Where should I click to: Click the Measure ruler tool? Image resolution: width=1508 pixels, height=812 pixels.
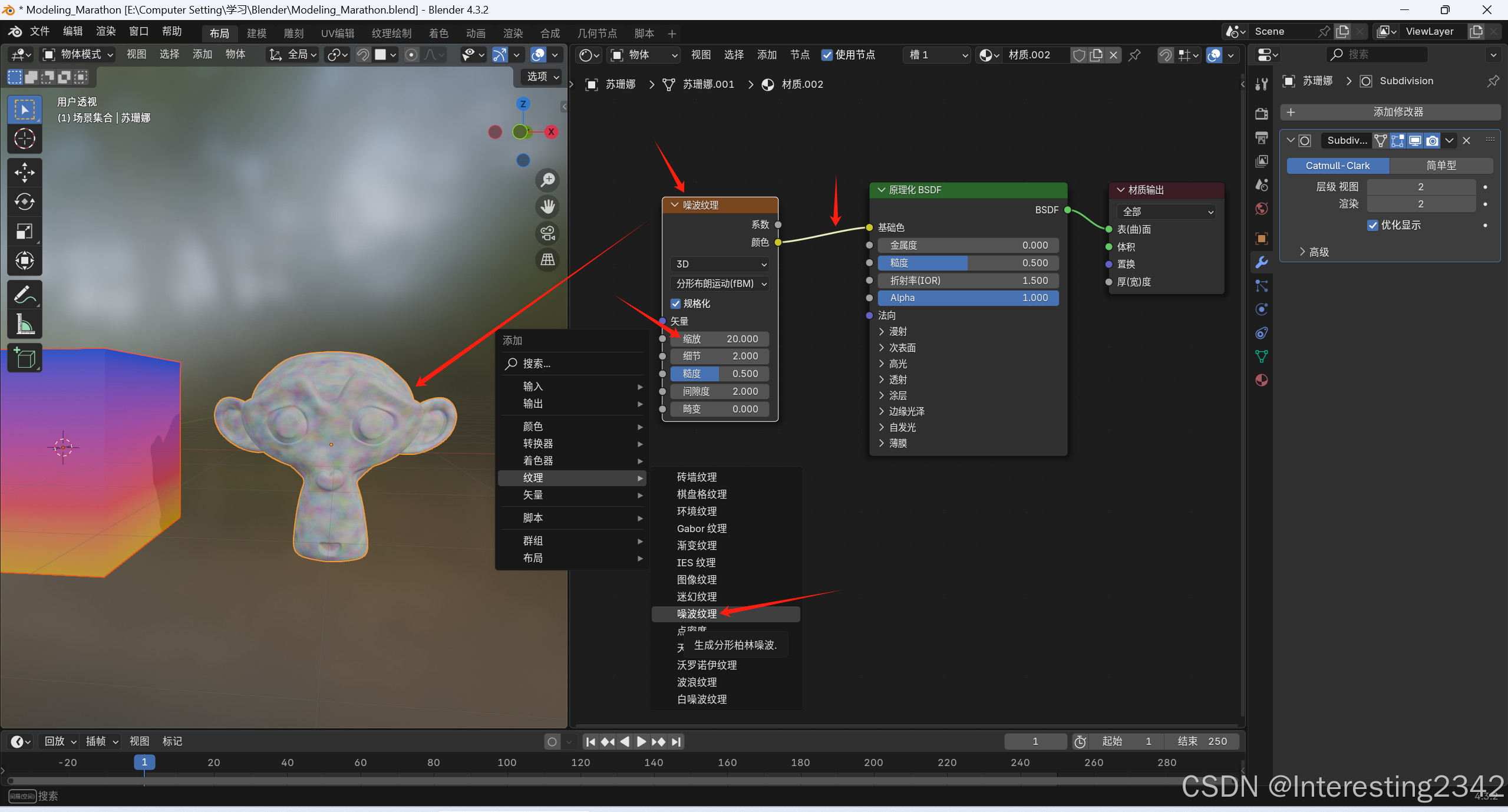[x=24, y=324]
